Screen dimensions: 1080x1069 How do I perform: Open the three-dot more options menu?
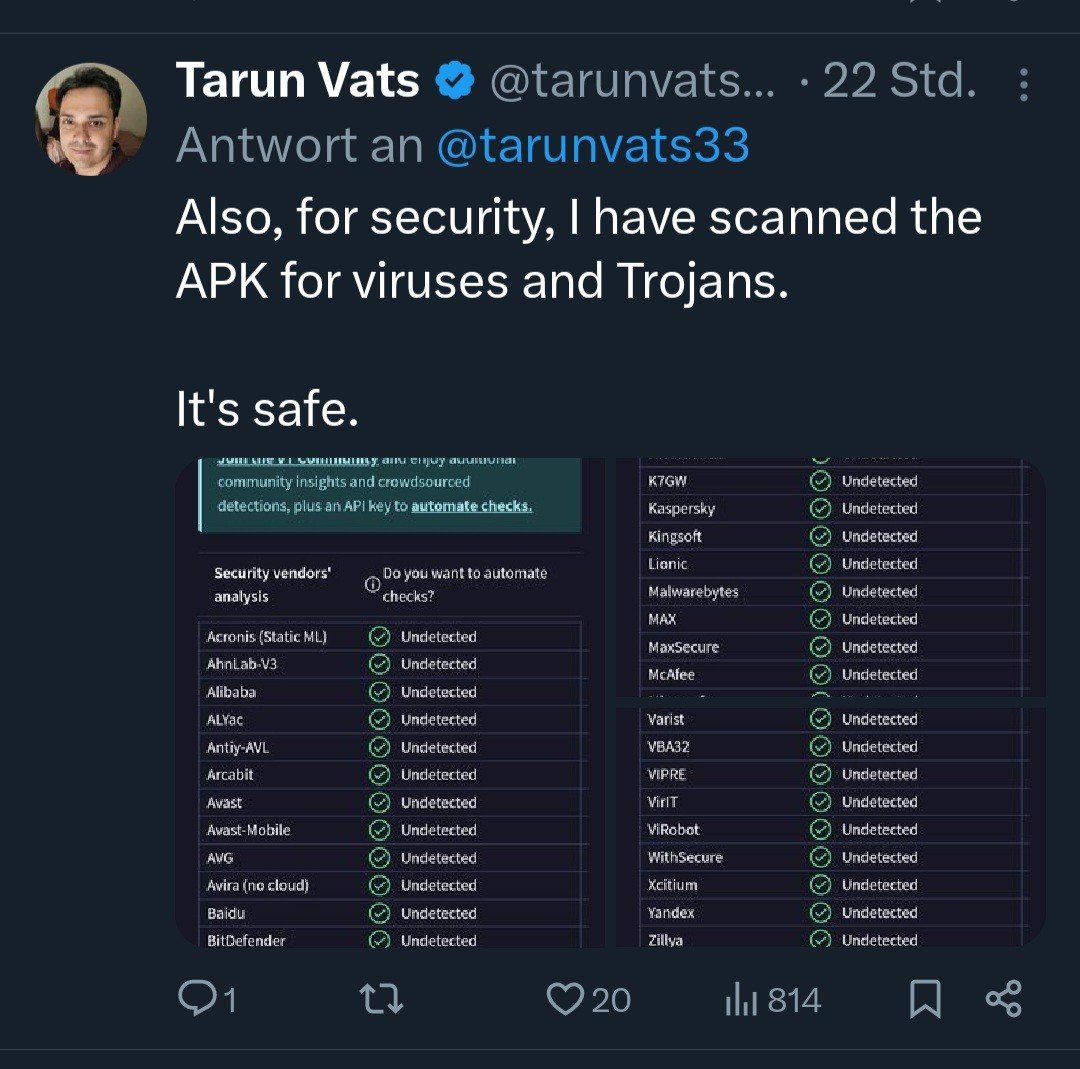pos(1023,85)
